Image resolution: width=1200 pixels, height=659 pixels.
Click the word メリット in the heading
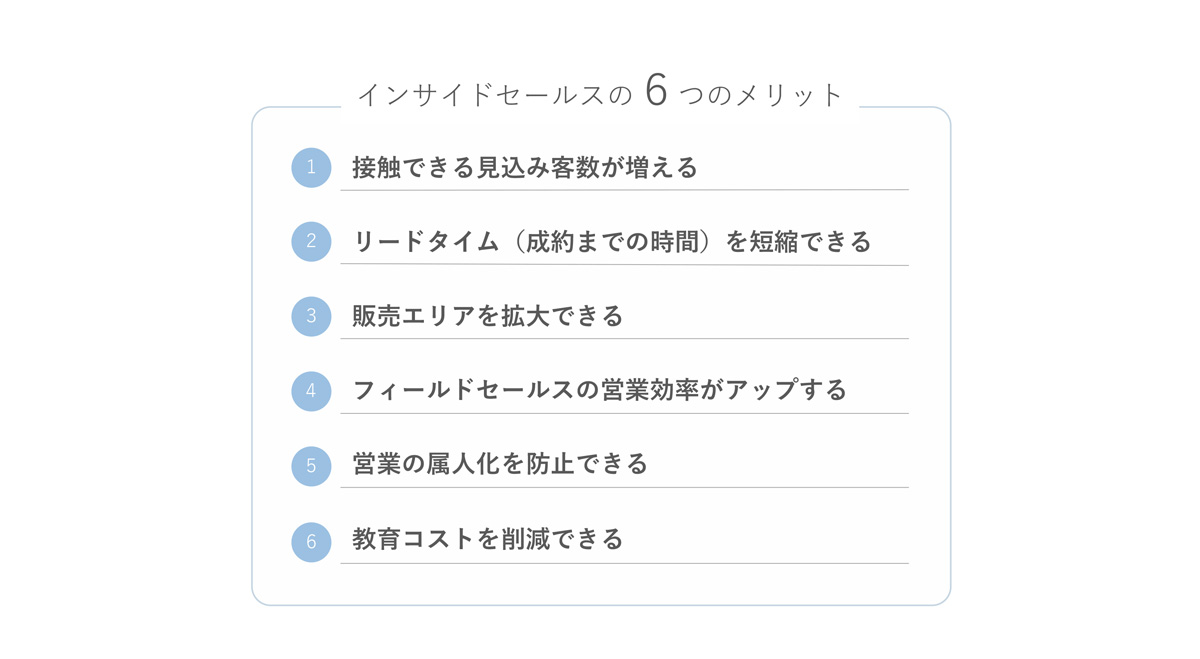(x=790, y=95)
